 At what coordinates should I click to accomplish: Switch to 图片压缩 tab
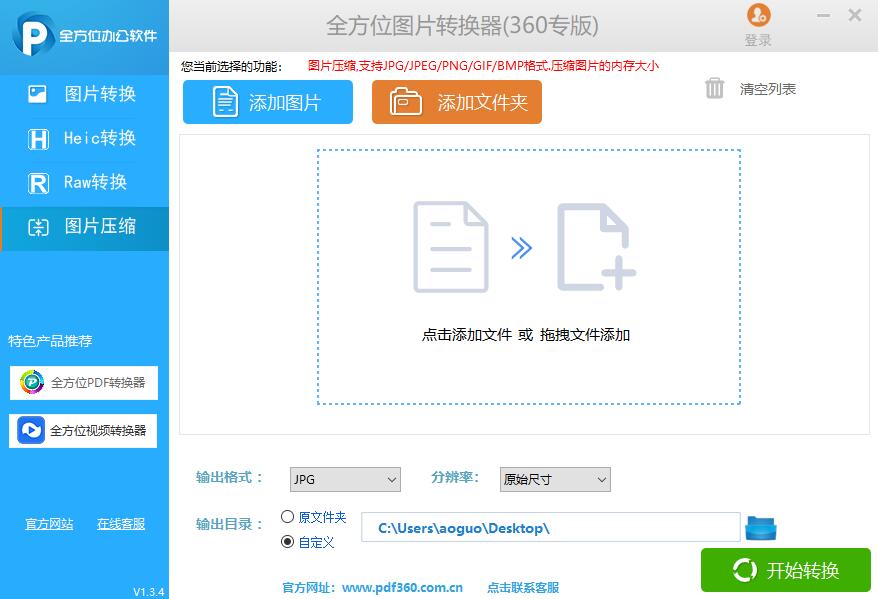[x=85, y=227]
